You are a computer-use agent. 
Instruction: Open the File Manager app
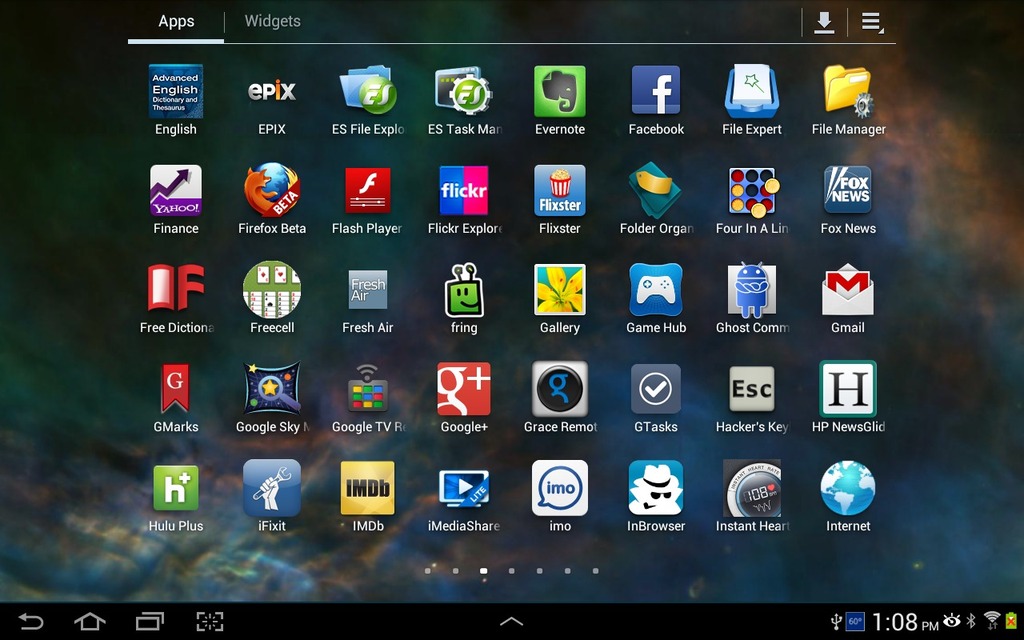pos(848,91)
